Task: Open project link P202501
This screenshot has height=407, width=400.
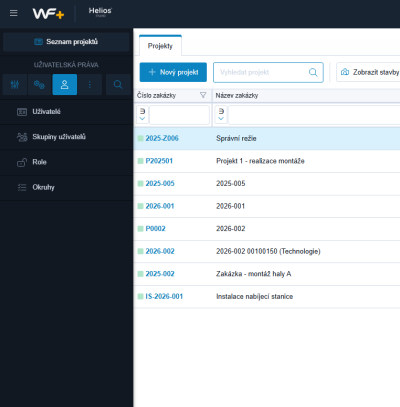Action: point(159,161)
